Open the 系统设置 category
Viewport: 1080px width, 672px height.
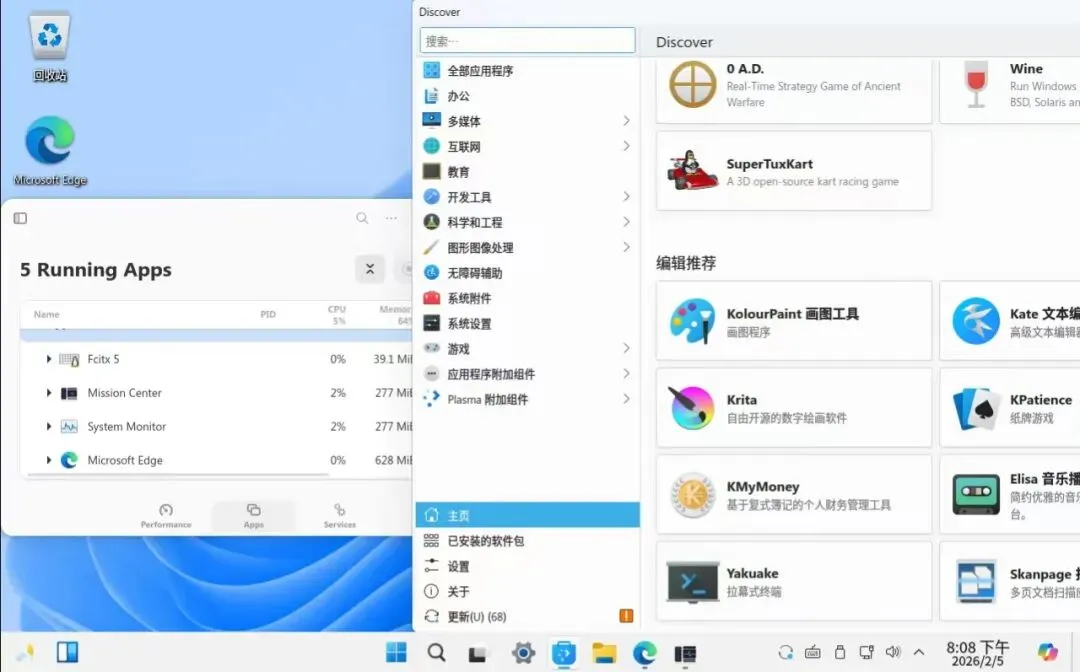click(x=527, y=324)
